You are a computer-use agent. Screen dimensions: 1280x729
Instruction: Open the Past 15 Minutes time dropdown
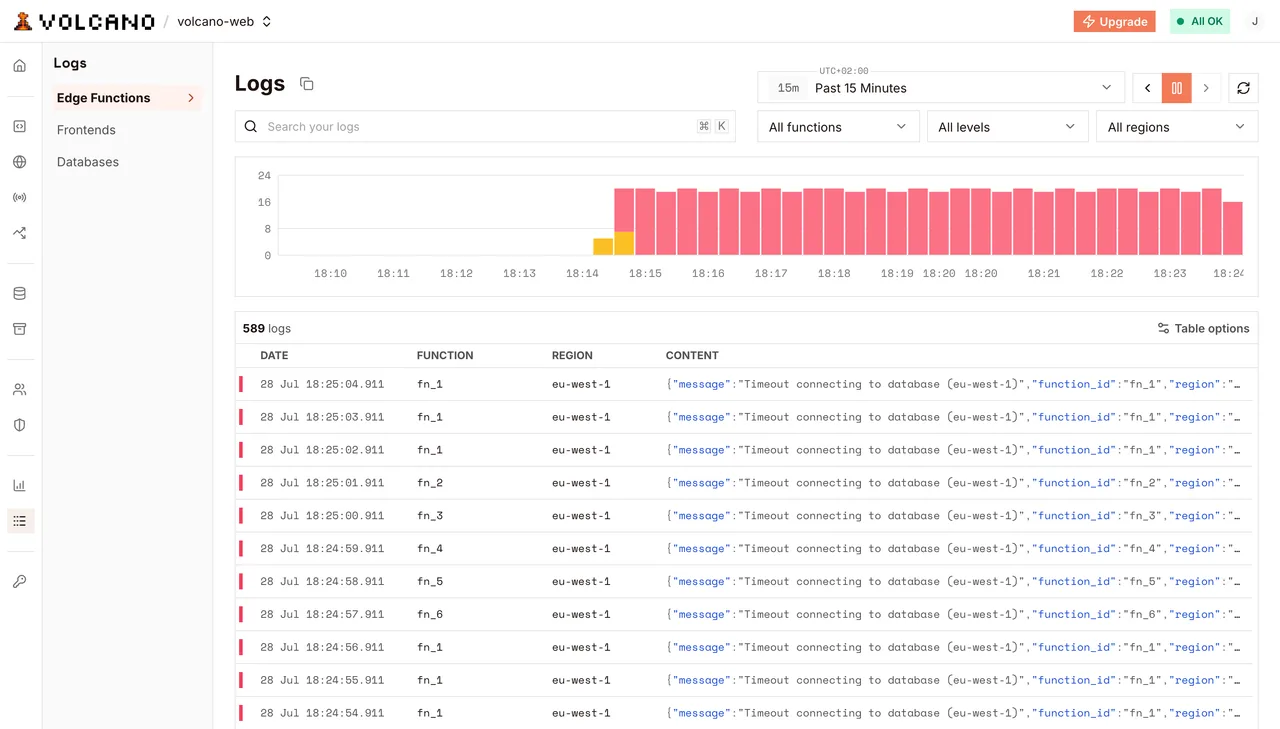click(x=941, y=88)
